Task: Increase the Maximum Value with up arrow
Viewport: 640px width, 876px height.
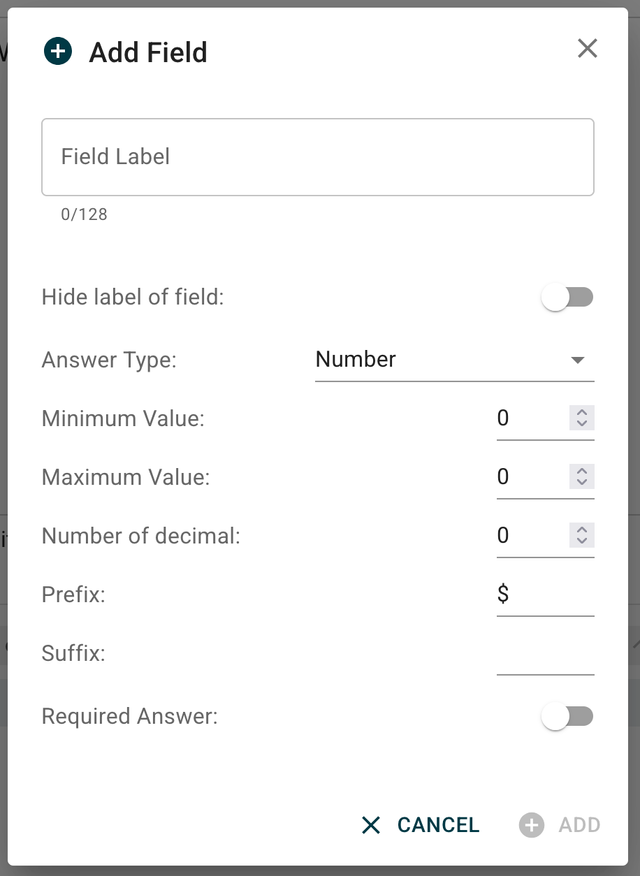Action: (582, 470)
